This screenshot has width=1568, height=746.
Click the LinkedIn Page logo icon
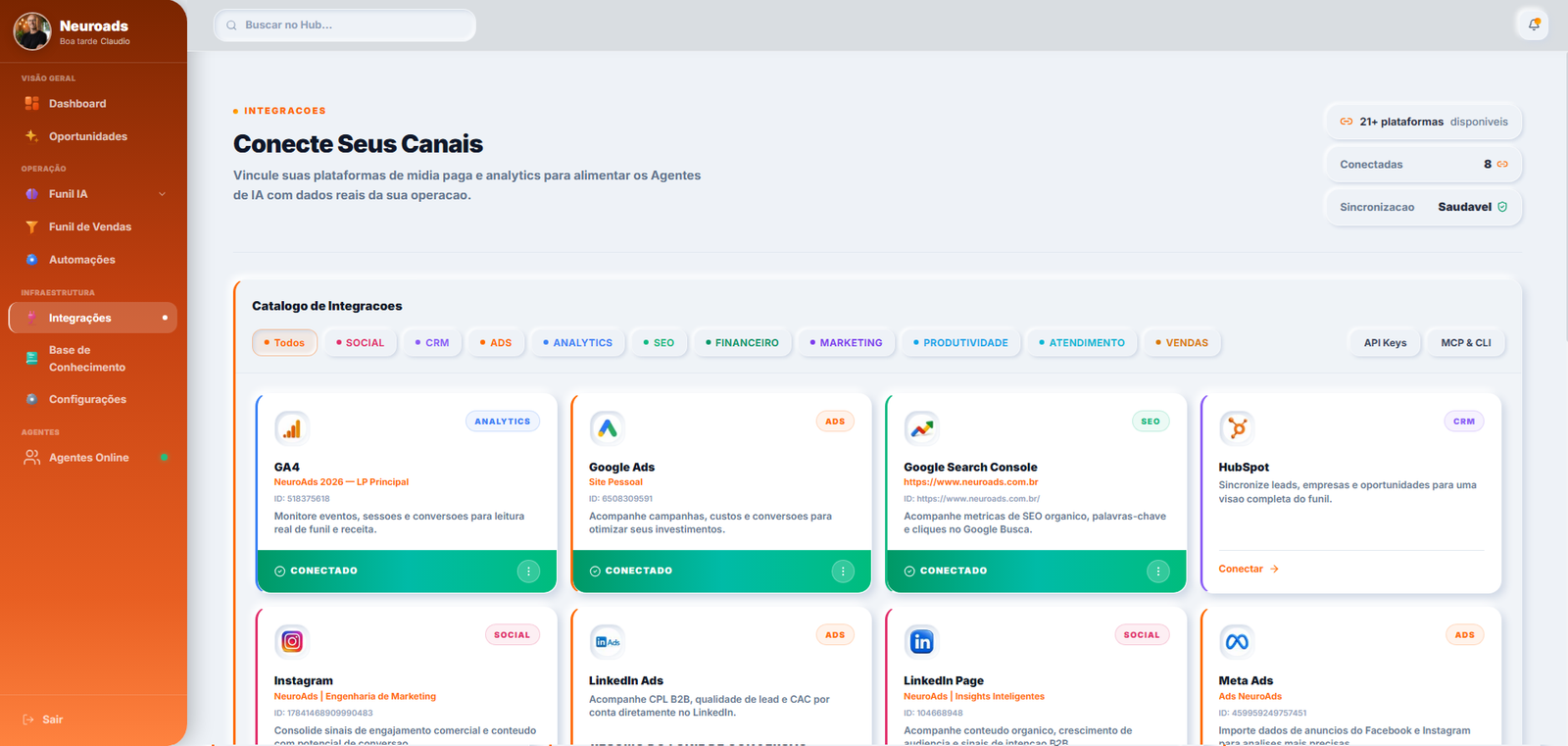tap(921, 641)
